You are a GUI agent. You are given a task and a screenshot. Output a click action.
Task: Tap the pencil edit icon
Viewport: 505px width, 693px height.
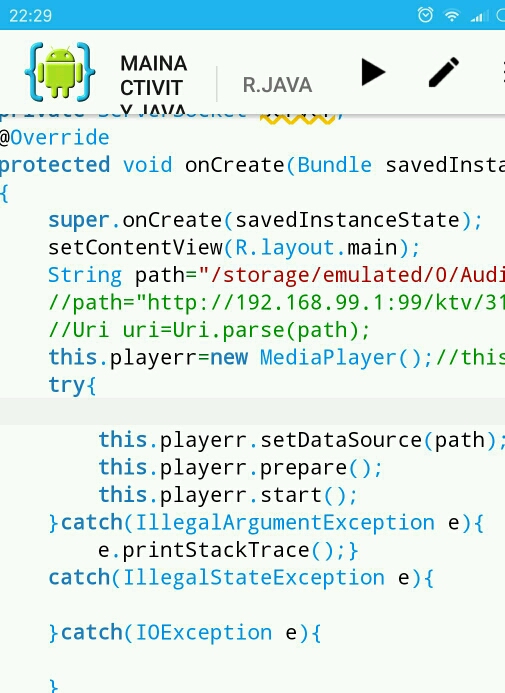[x=444, y=72]
